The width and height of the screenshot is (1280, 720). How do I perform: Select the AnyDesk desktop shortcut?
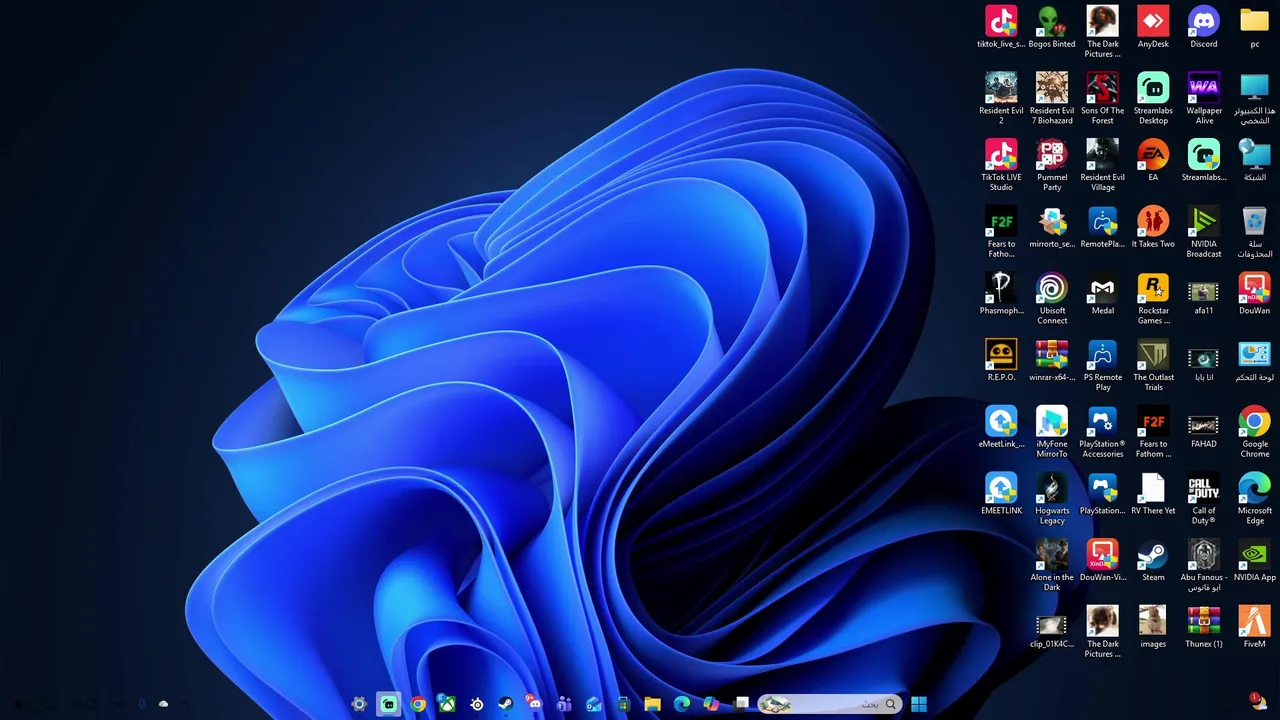[1153, 28]
